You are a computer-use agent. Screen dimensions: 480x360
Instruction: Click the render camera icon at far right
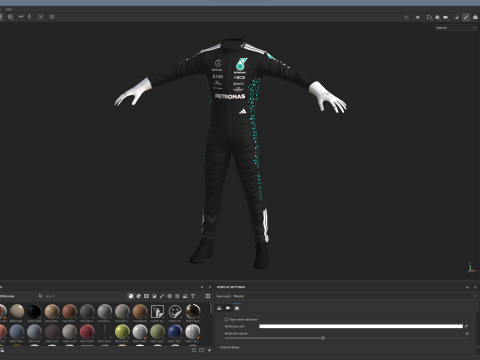click(x=475, y=17)
